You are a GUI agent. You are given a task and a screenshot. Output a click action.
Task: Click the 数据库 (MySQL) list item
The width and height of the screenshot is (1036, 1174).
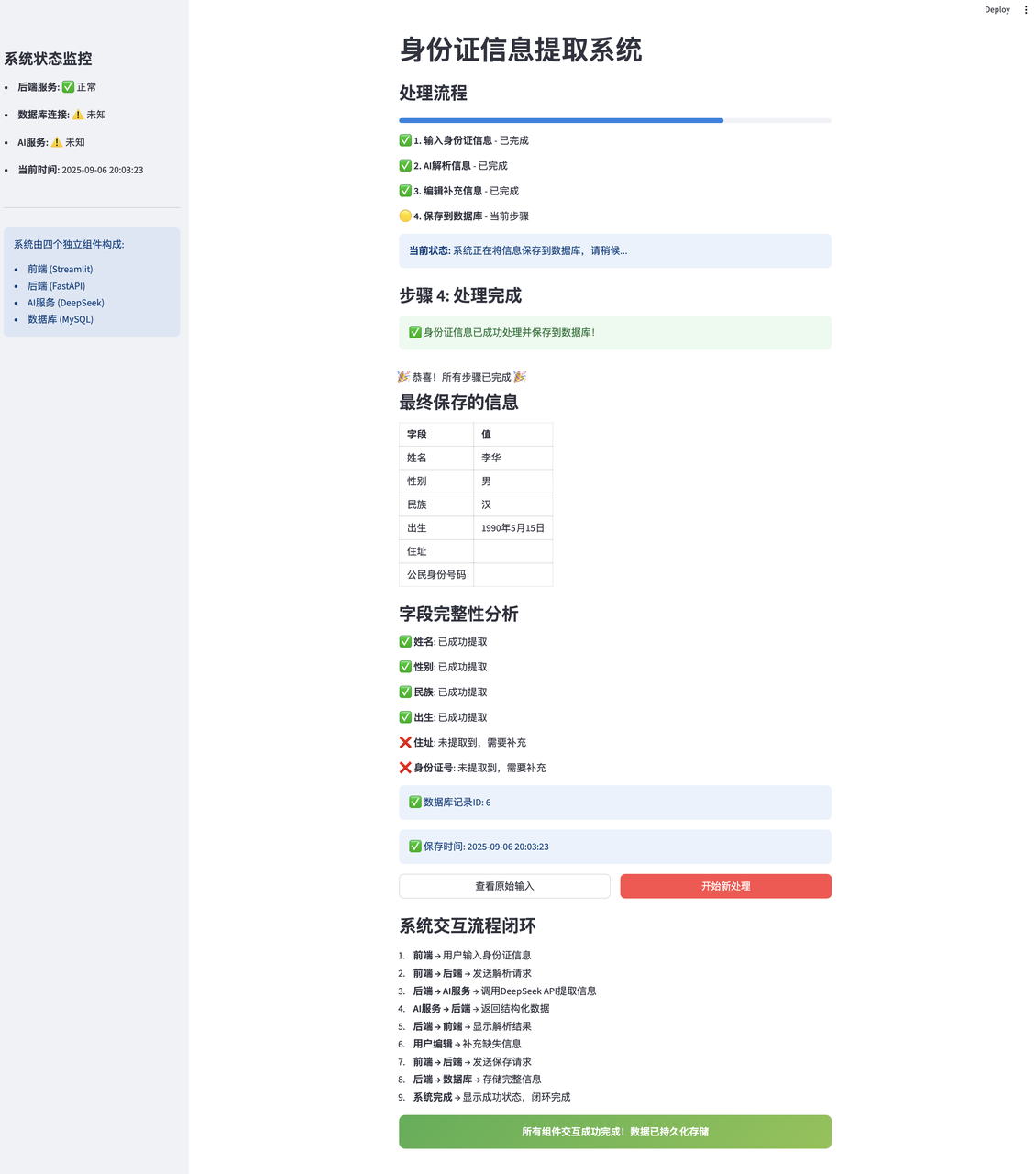61,319
